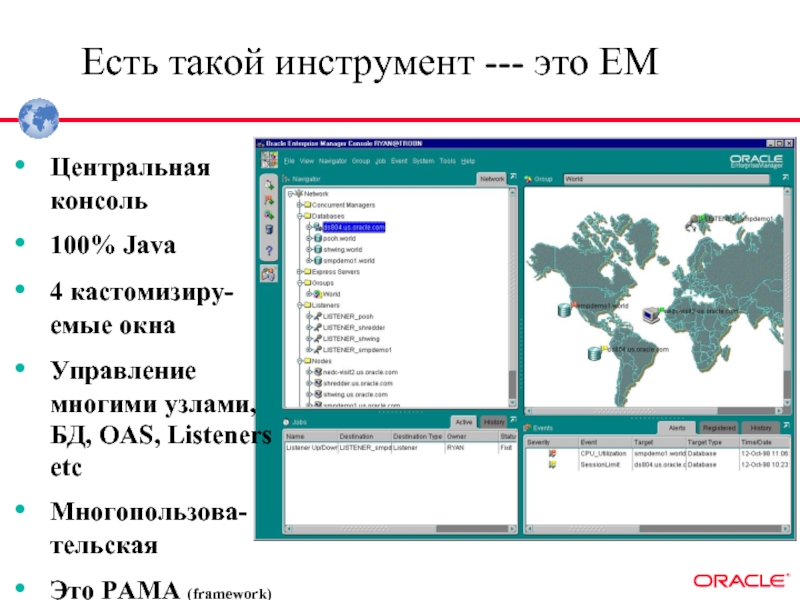800x600 pixels.
Task: Expand the Concurrent Managers folder
Action: coord(300,205)
